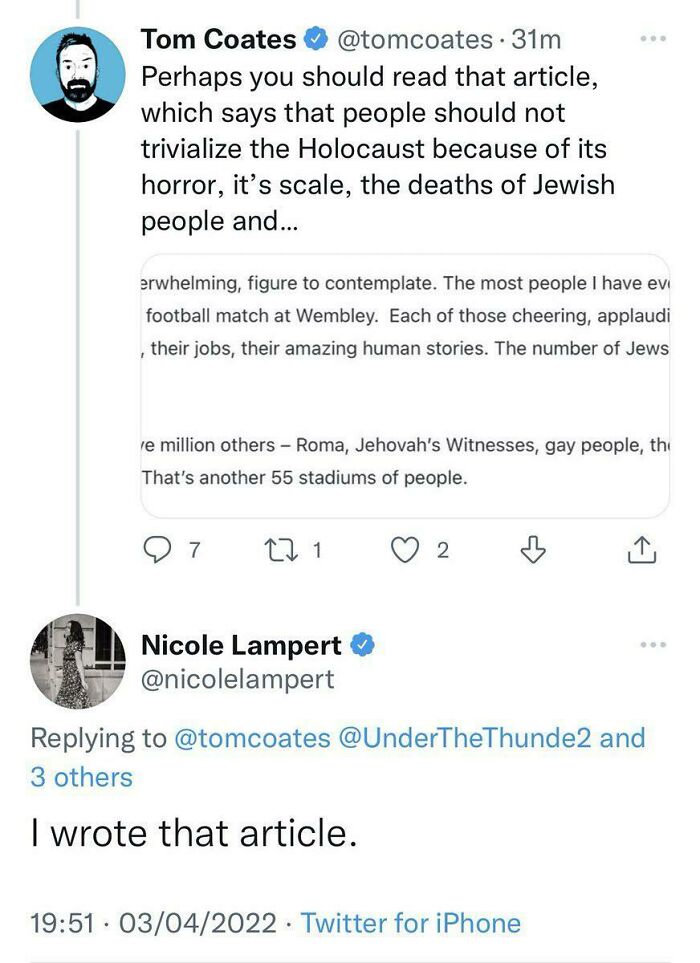
Task: Open Nicole Lampert's profile photo
Action: (79, 661)
